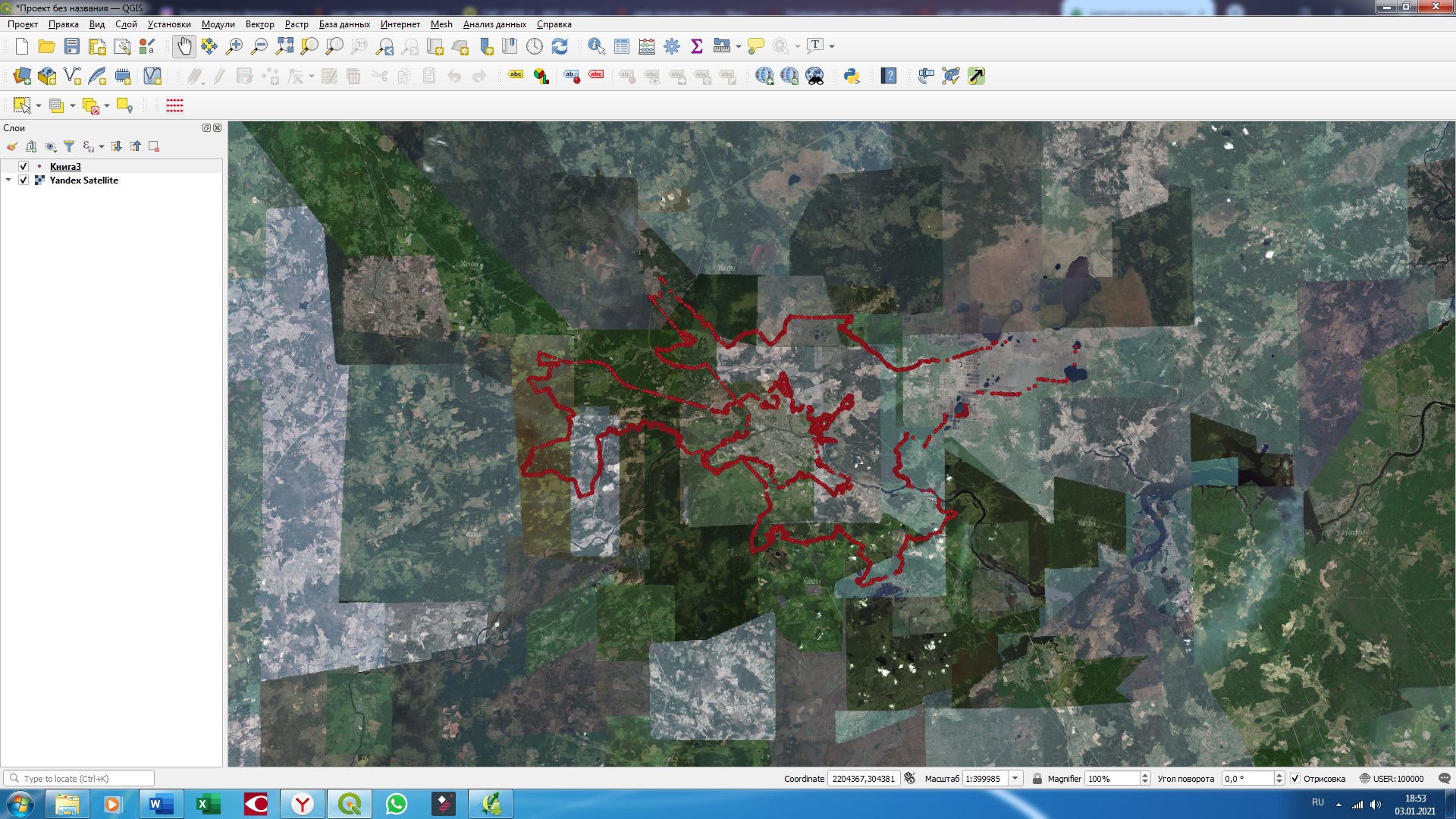The height and width of the screenshot is (819, 1456).
Task: Click the Zoom In magnifier tool
Action: click(234, 46)
